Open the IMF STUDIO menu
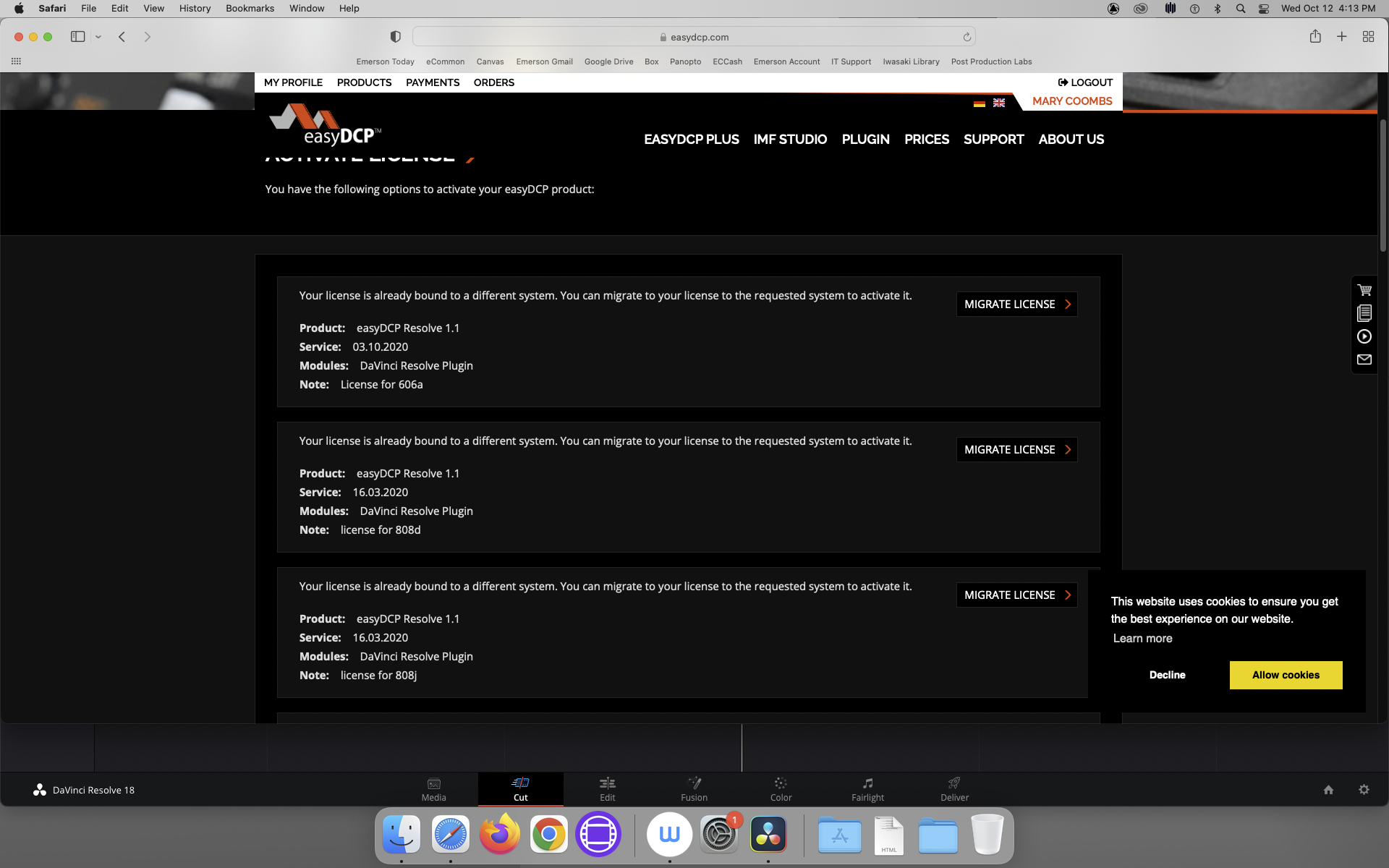The height and width of the screenshot is (868, 1389). pos(790,139)
